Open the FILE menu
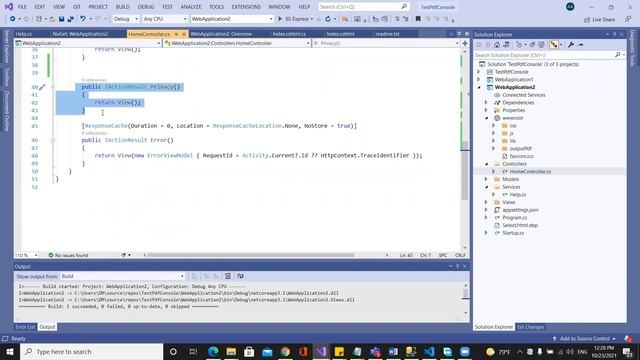 [x=22, y=7]
